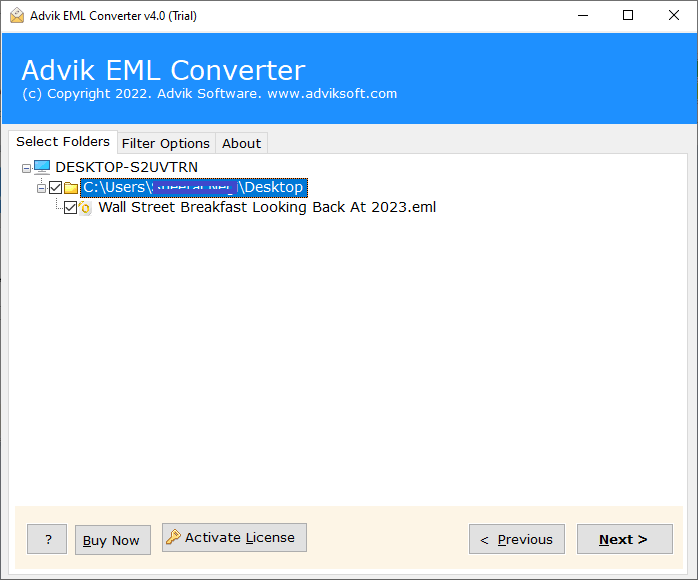Click the Buy Now button
This screenshot has width=699, height=582.
tap(112, 540)
